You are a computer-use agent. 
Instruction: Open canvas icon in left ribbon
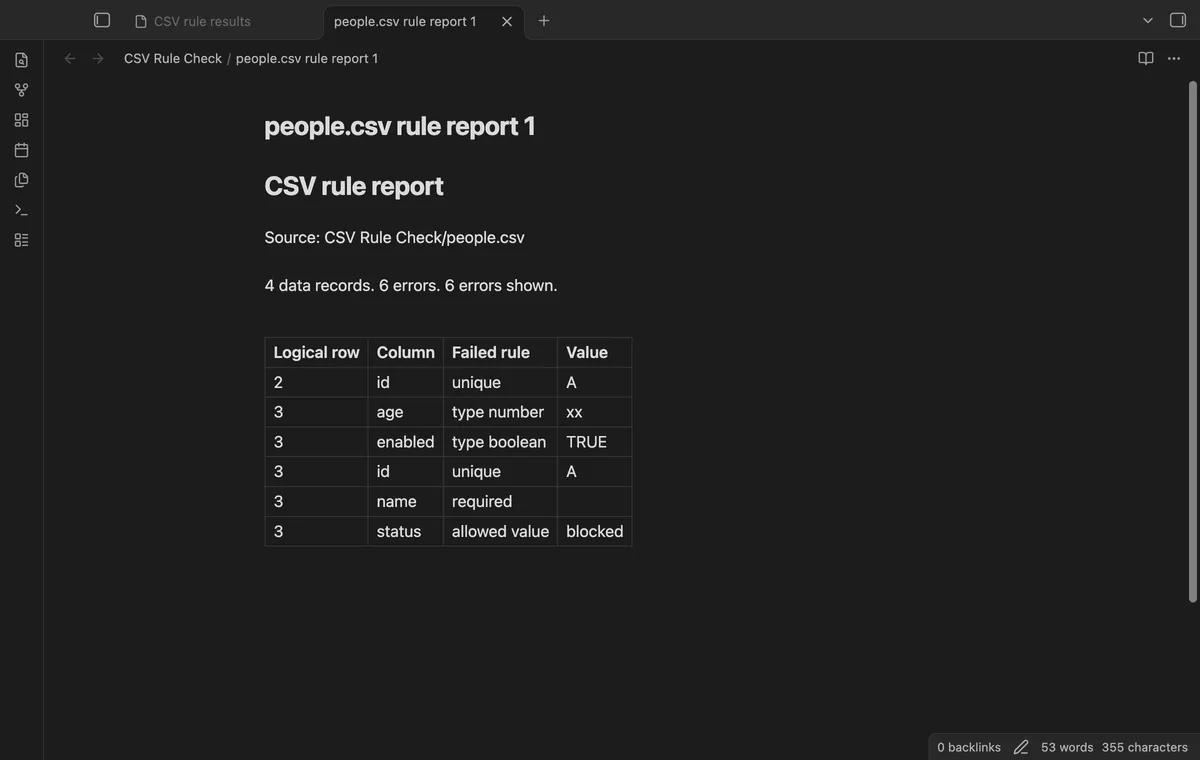coord(22,120)
